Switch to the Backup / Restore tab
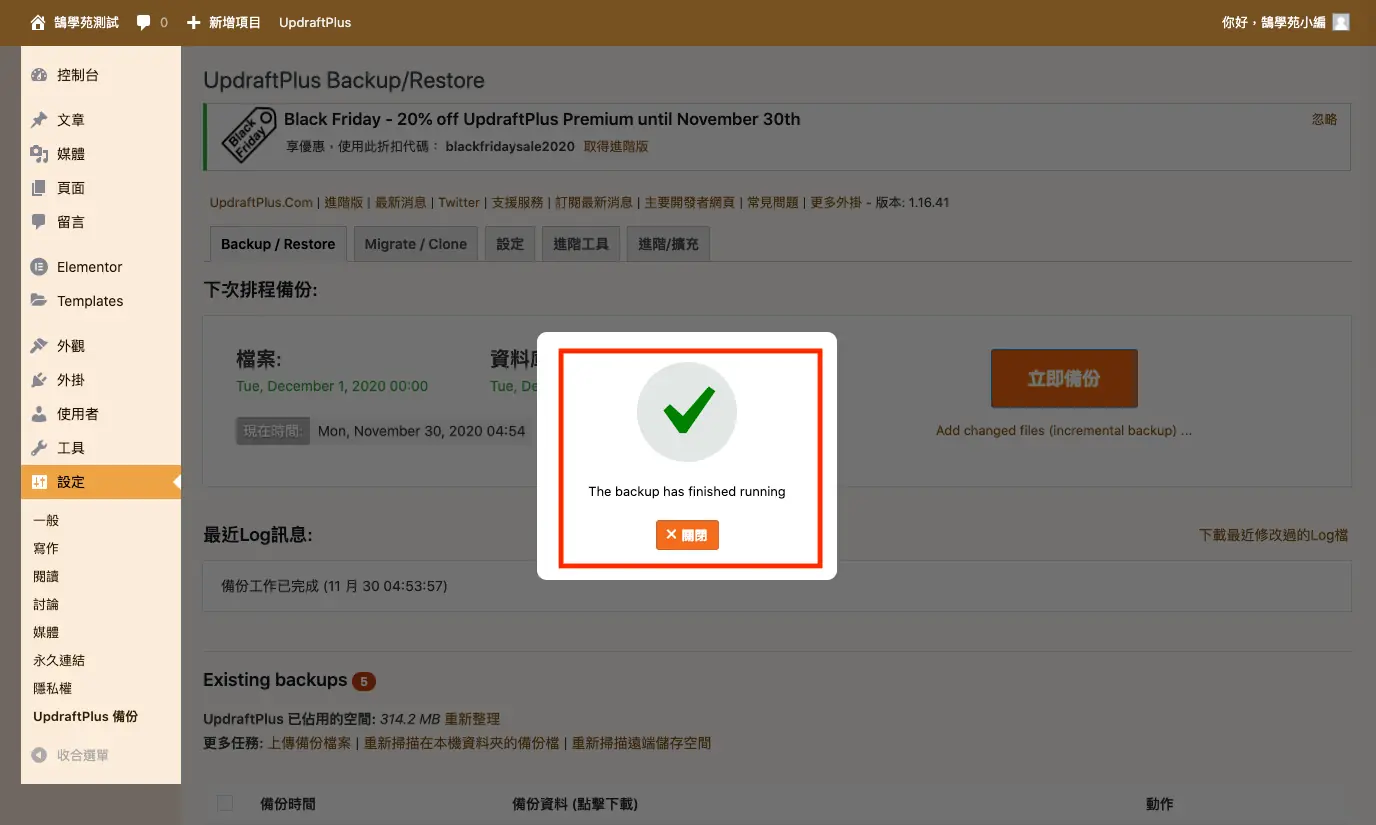This screenshot has height=825, width=1376. 278,244
